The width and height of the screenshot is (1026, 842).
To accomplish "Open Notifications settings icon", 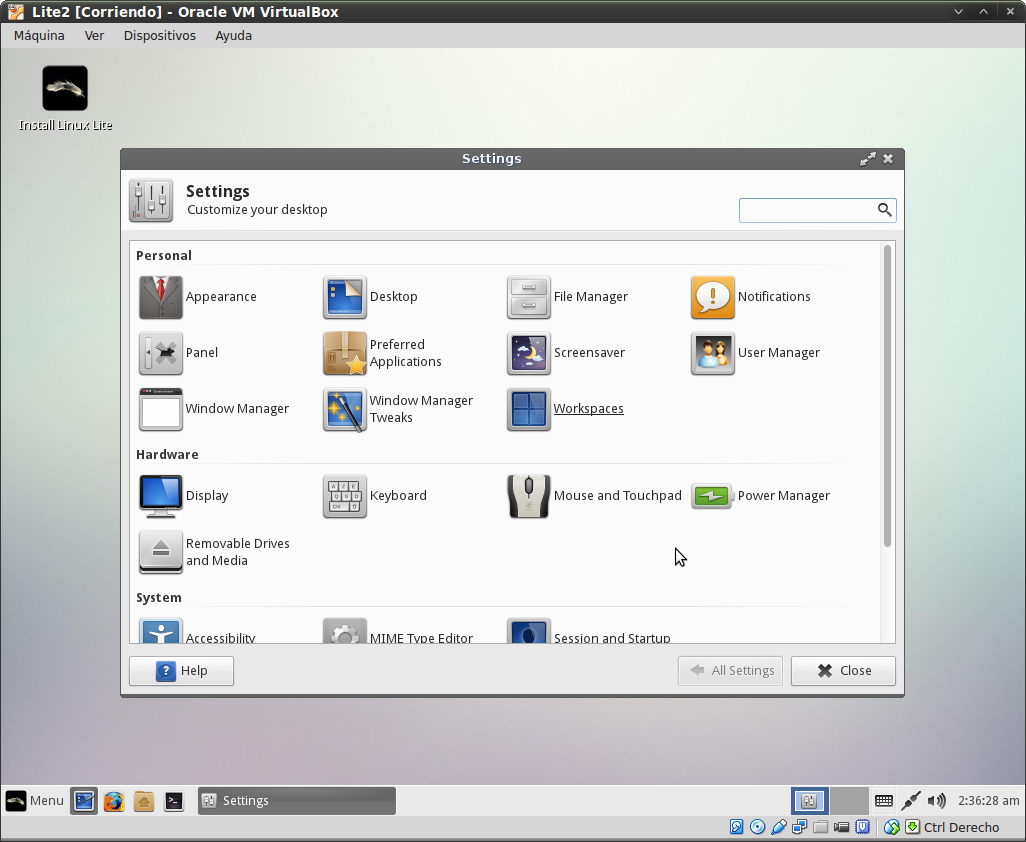I will (x=713, y=297).
